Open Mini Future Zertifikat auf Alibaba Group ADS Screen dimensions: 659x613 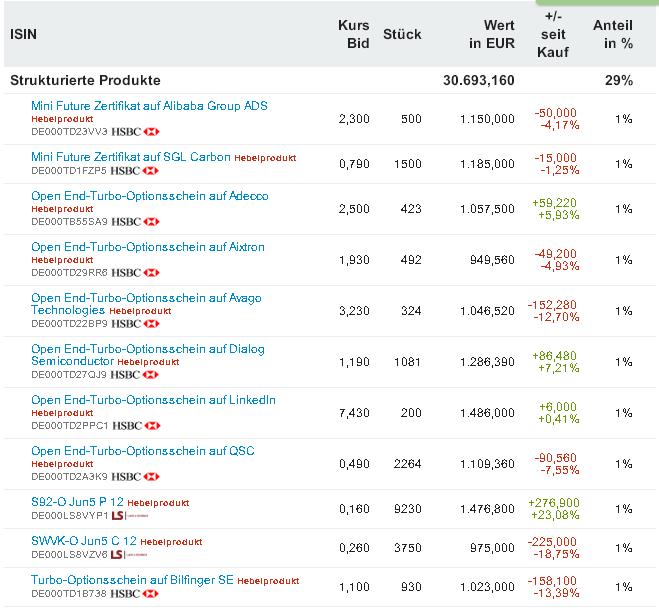[149, 105]
